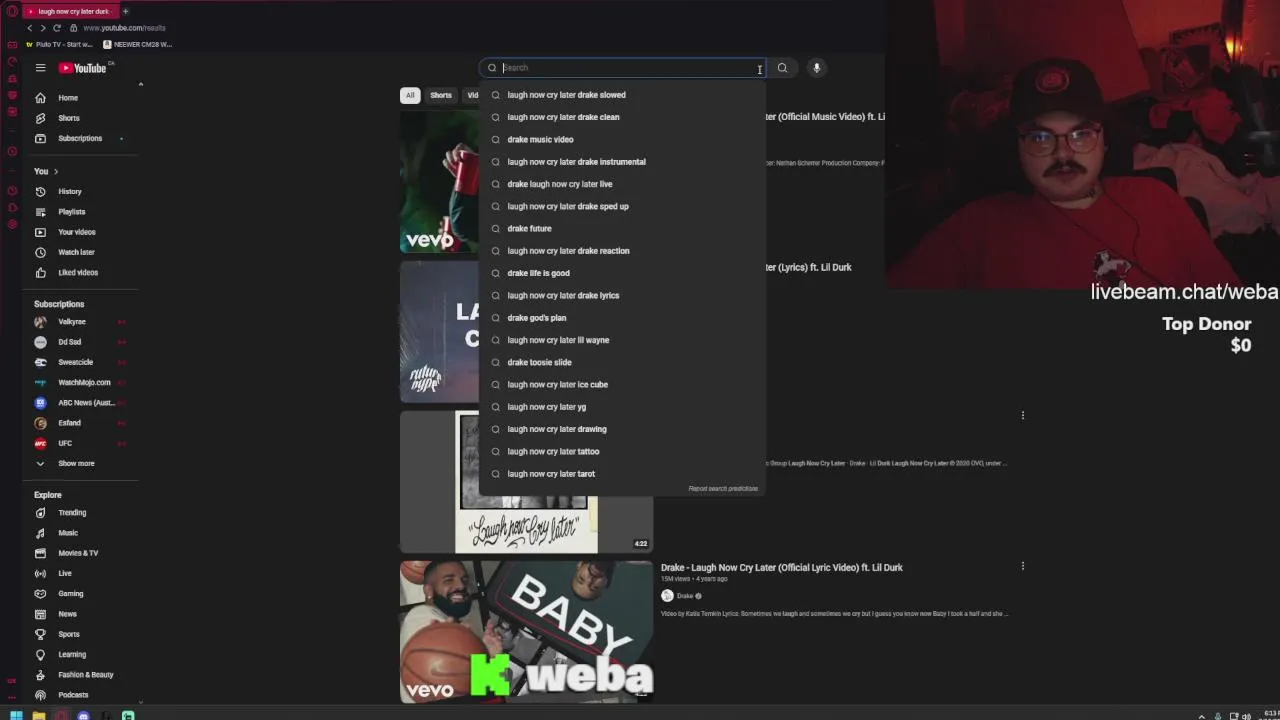The width and height of the screenshot is (1280, 720).
Task: Choose suggestion 'laugh now cry later drake reaction'
Action: click(x=622, y=251)
